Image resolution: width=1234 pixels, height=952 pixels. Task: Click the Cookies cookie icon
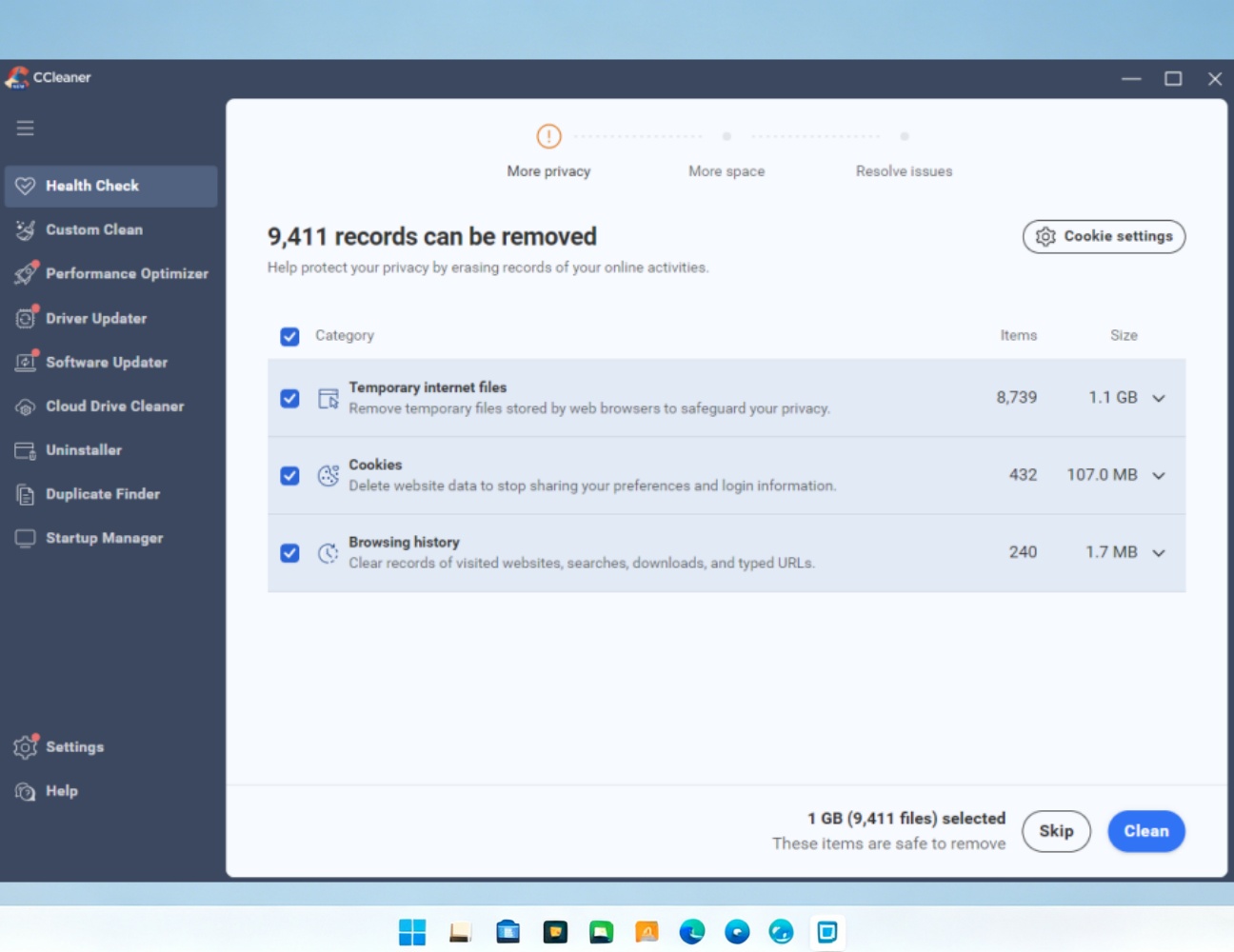coord(328,475)
